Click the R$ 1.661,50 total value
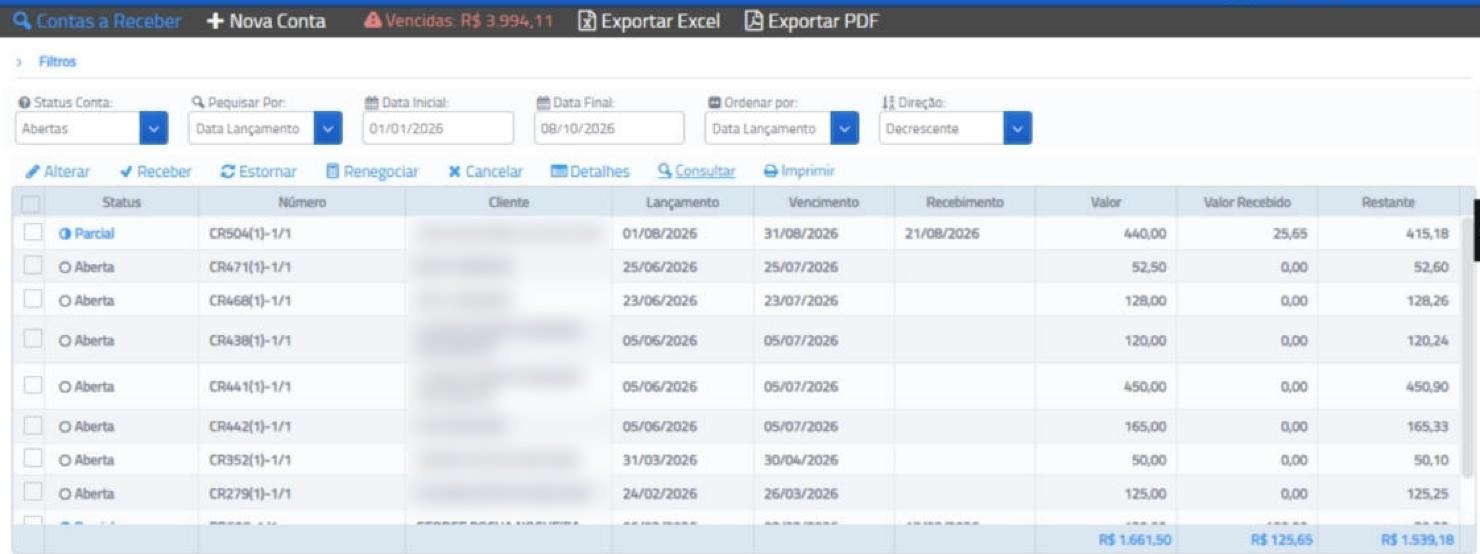Screen dimensions: 1480x554 (x=1134, y=540)
